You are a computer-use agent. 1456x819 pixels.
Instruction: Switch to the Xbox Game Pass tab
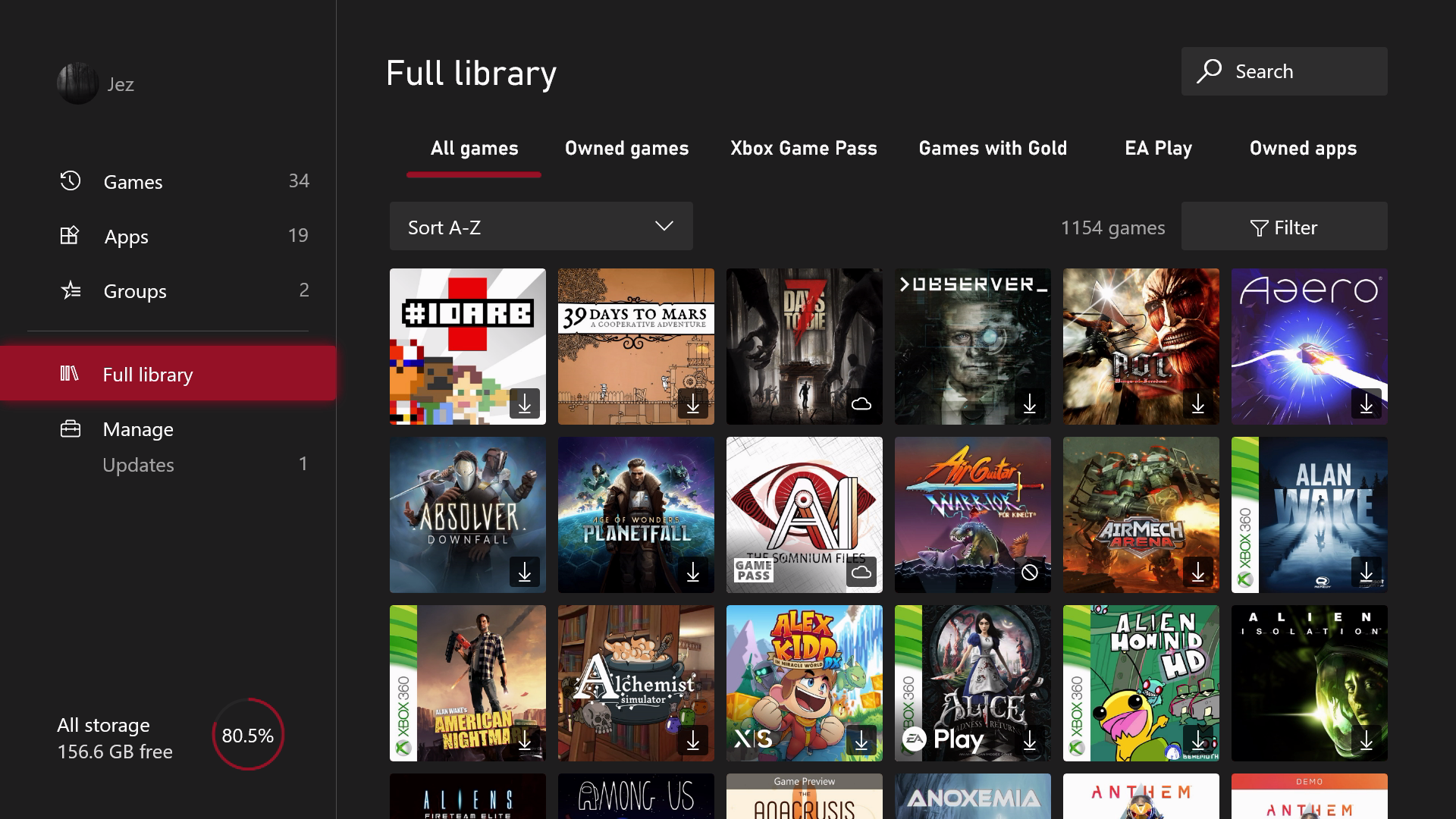coord(805,148)
